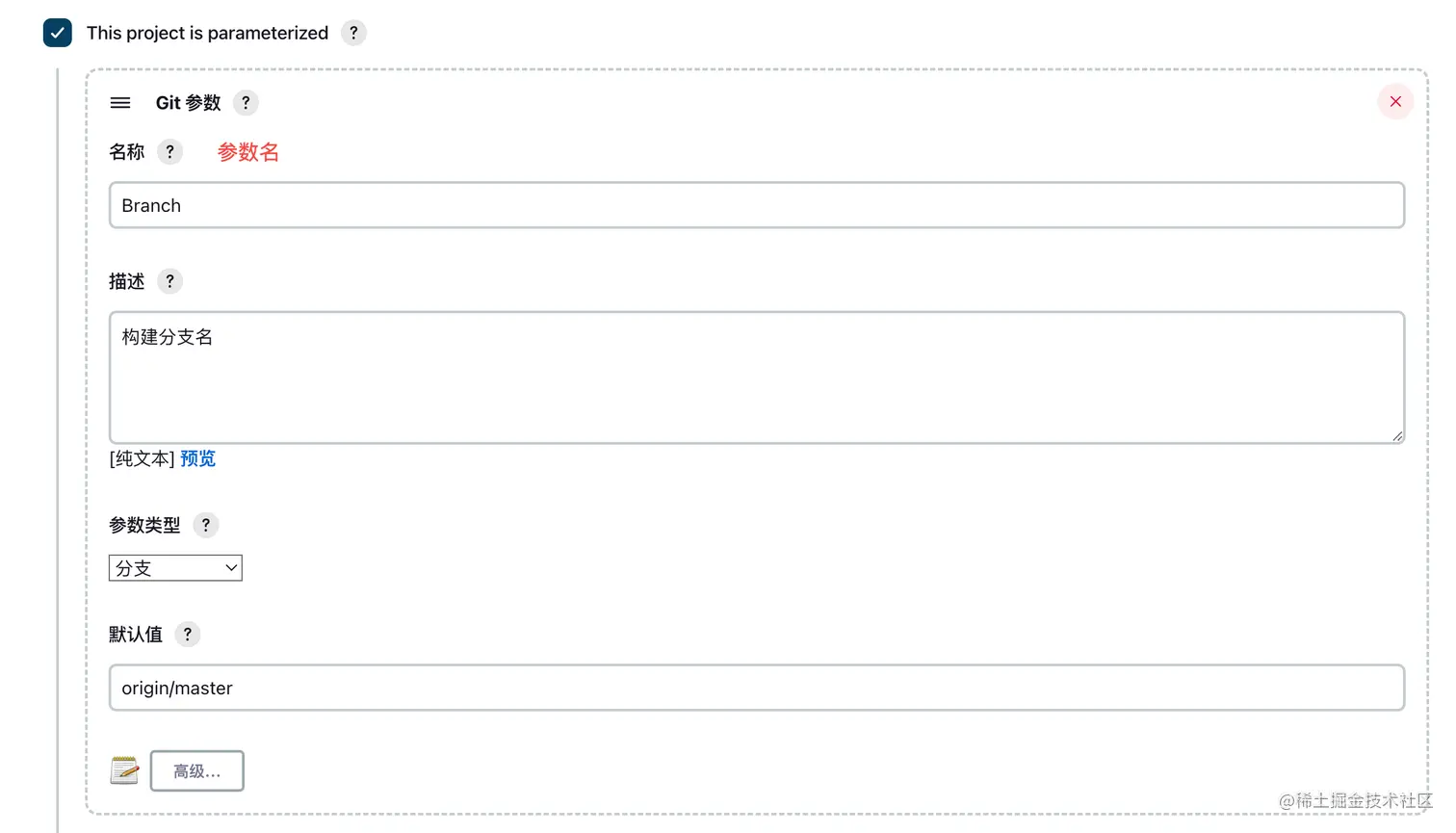Click the origin/master default value field
Screen dimensions: 1456x833
757,688
